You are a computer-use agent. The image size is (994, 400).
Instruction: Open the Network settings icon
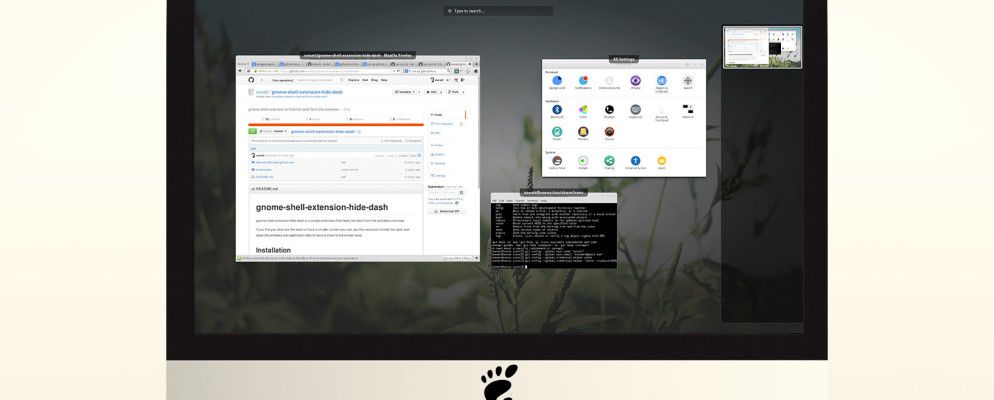tap(688, 112)
